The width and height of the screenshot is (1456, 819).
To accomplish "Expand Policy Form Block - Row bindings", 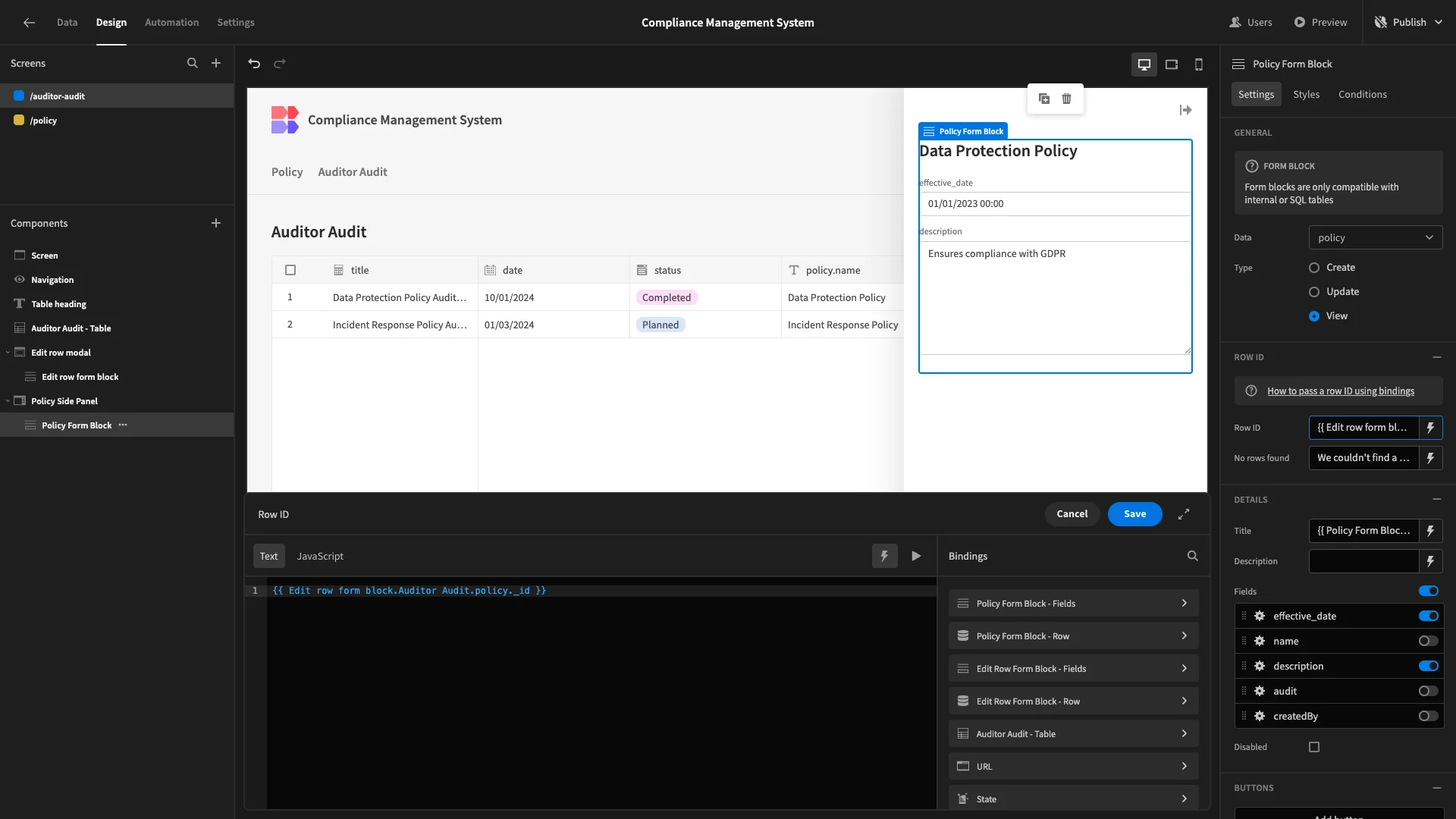I will click(x=1073, y=636).
